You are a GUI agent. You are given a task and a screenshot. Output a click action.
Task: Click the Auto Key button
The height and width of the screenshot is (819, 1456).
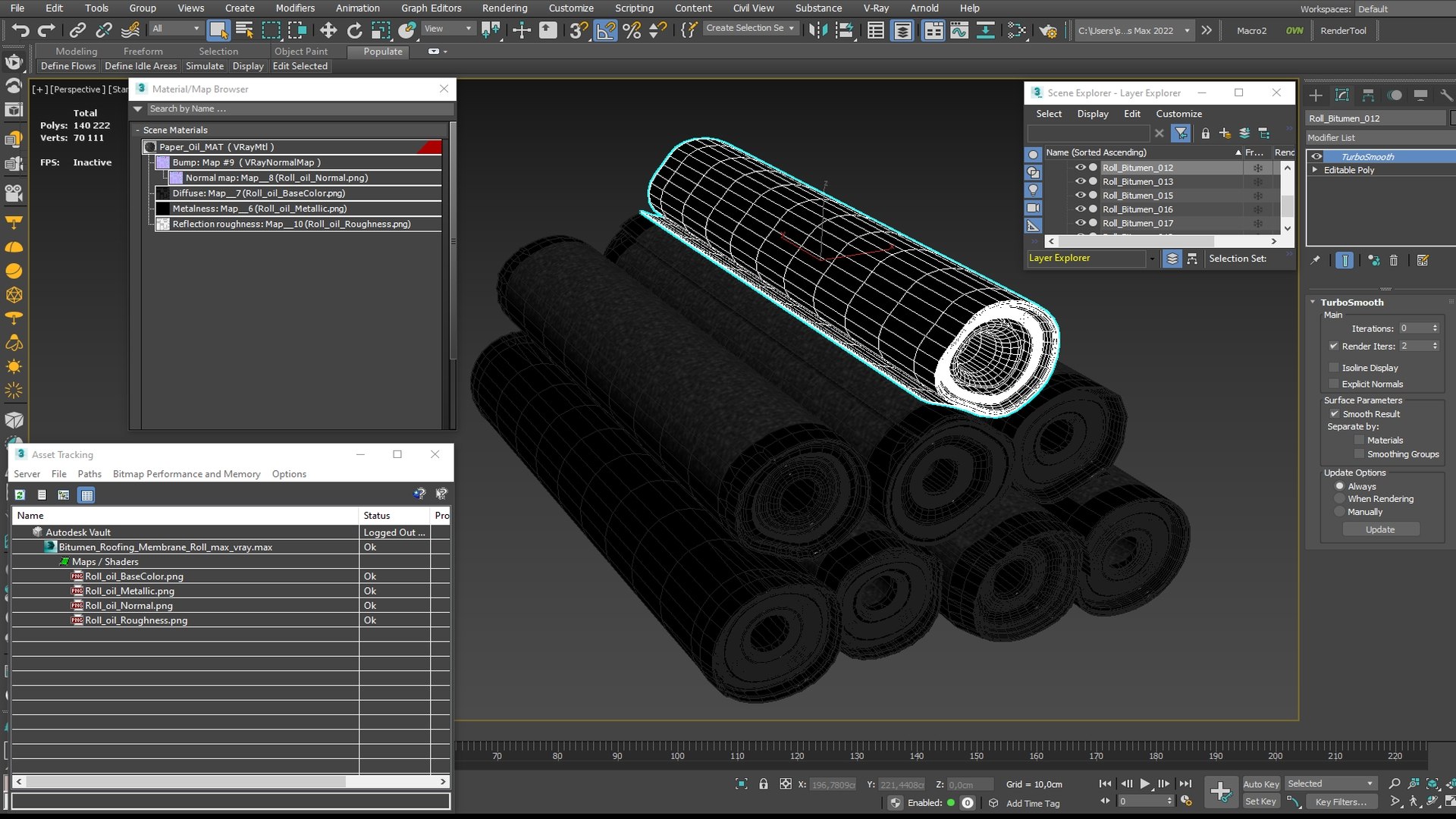[x=1261, y=784]
